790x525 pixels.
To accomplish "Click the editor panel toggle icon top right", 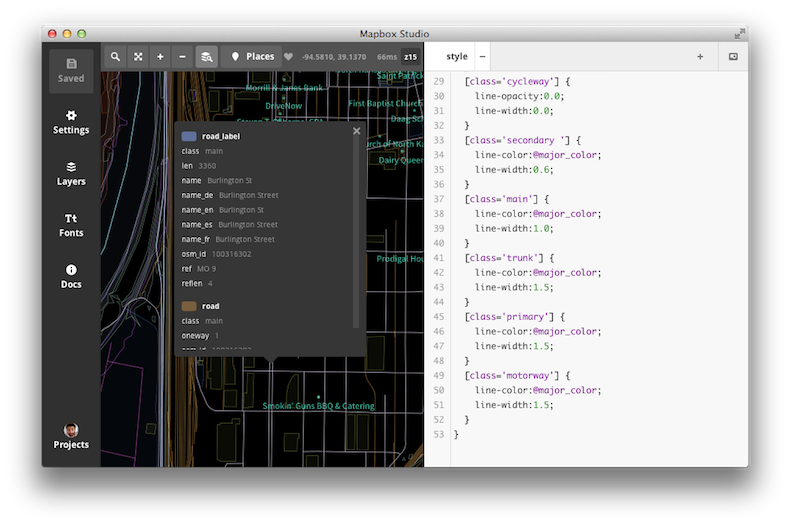I will [x=733, y=56].
